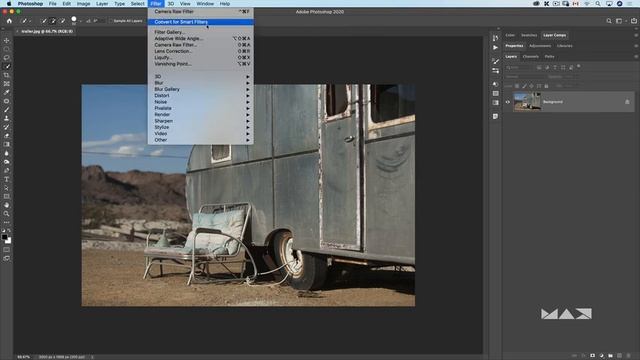640x360 pixels.
Task: Select the Spot Healing Brush tool
Action: coord(7,101)
